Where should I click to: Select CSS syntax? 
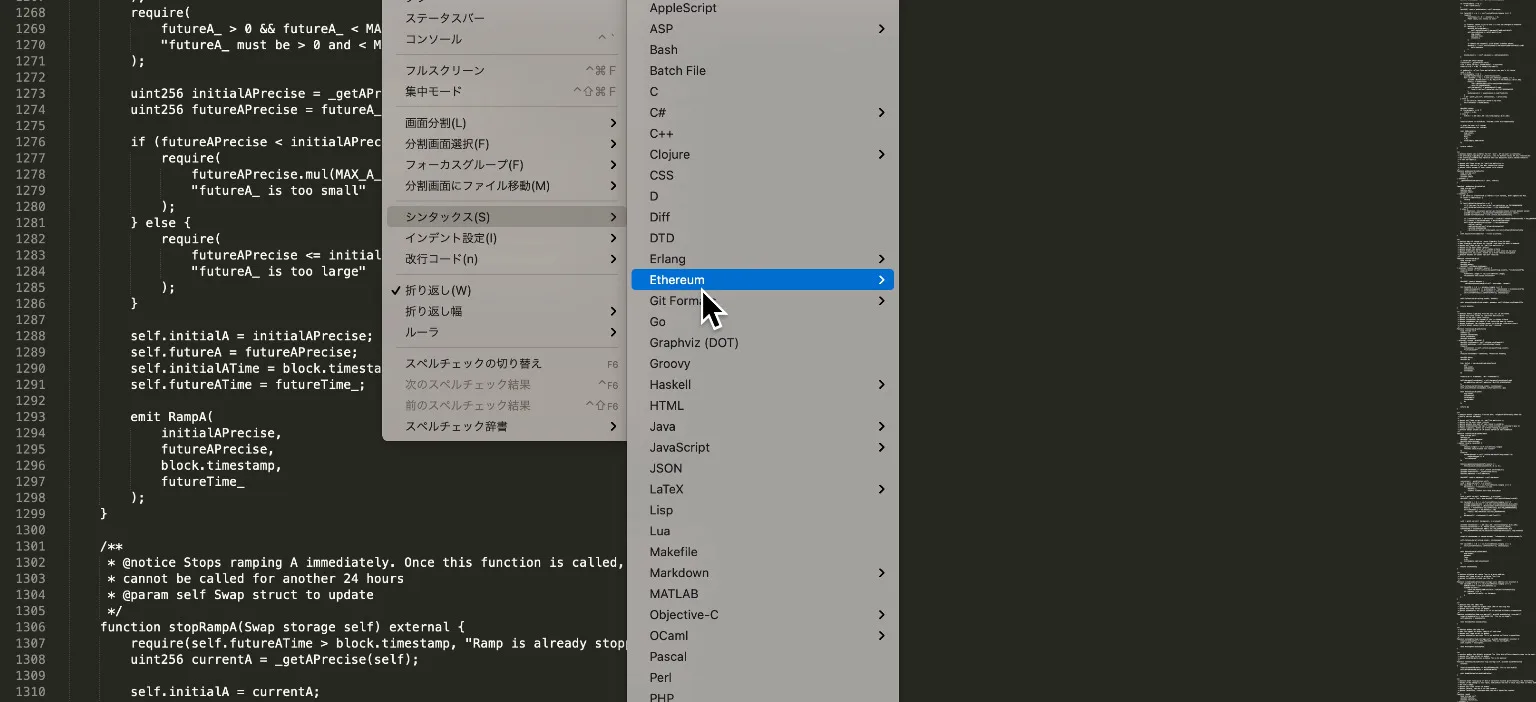click(763, 176)
